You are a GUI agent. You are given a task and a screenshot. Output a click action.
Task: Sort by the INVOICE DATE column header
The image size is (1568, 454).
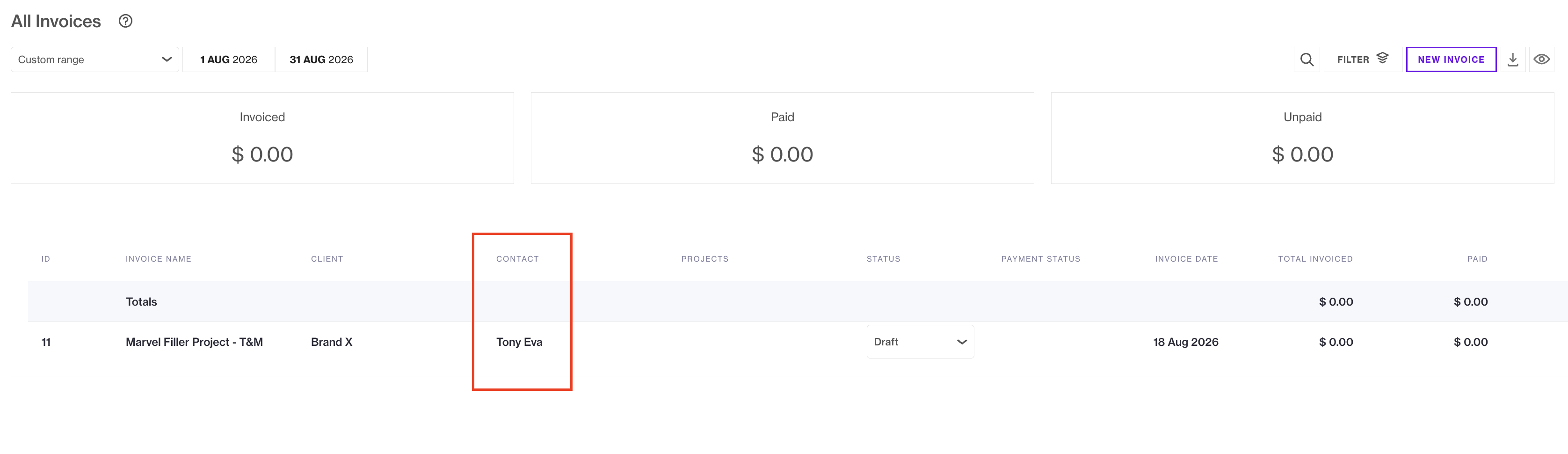pyautogui.click(x=1186, y=259)
